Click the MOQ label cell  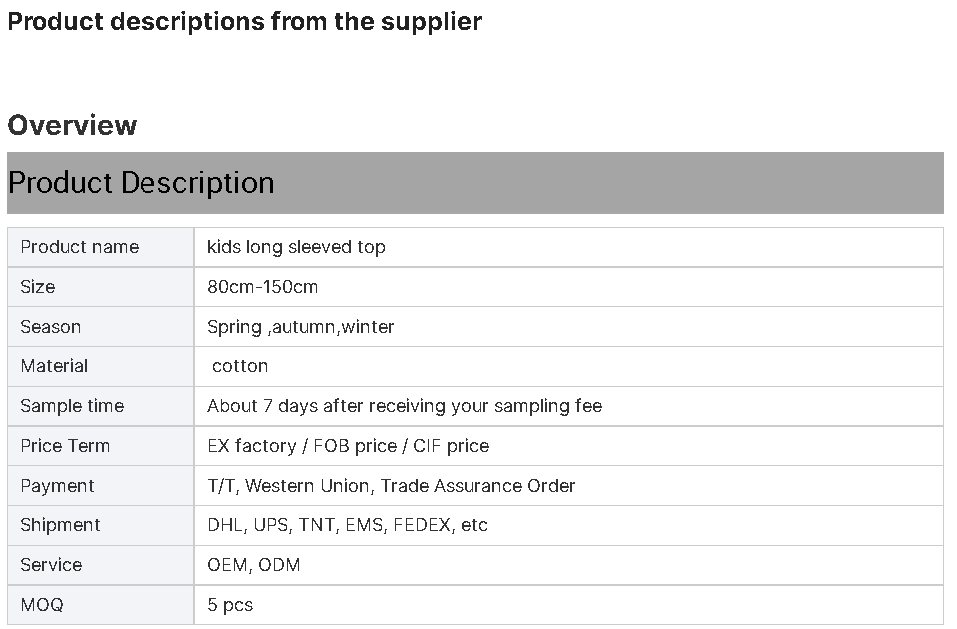(x=101, y=605)
